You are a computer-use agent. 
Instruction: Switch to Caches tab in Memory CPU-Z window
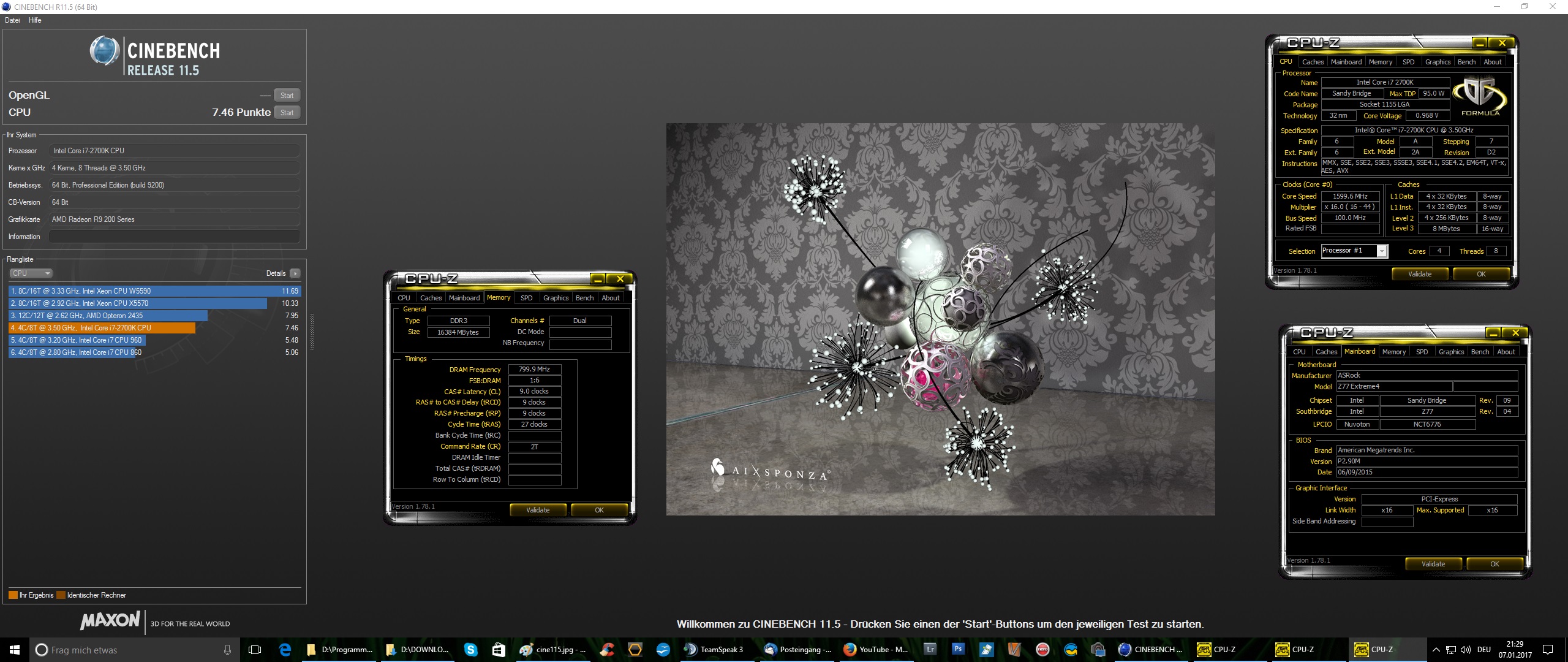(x=431, y=298)
